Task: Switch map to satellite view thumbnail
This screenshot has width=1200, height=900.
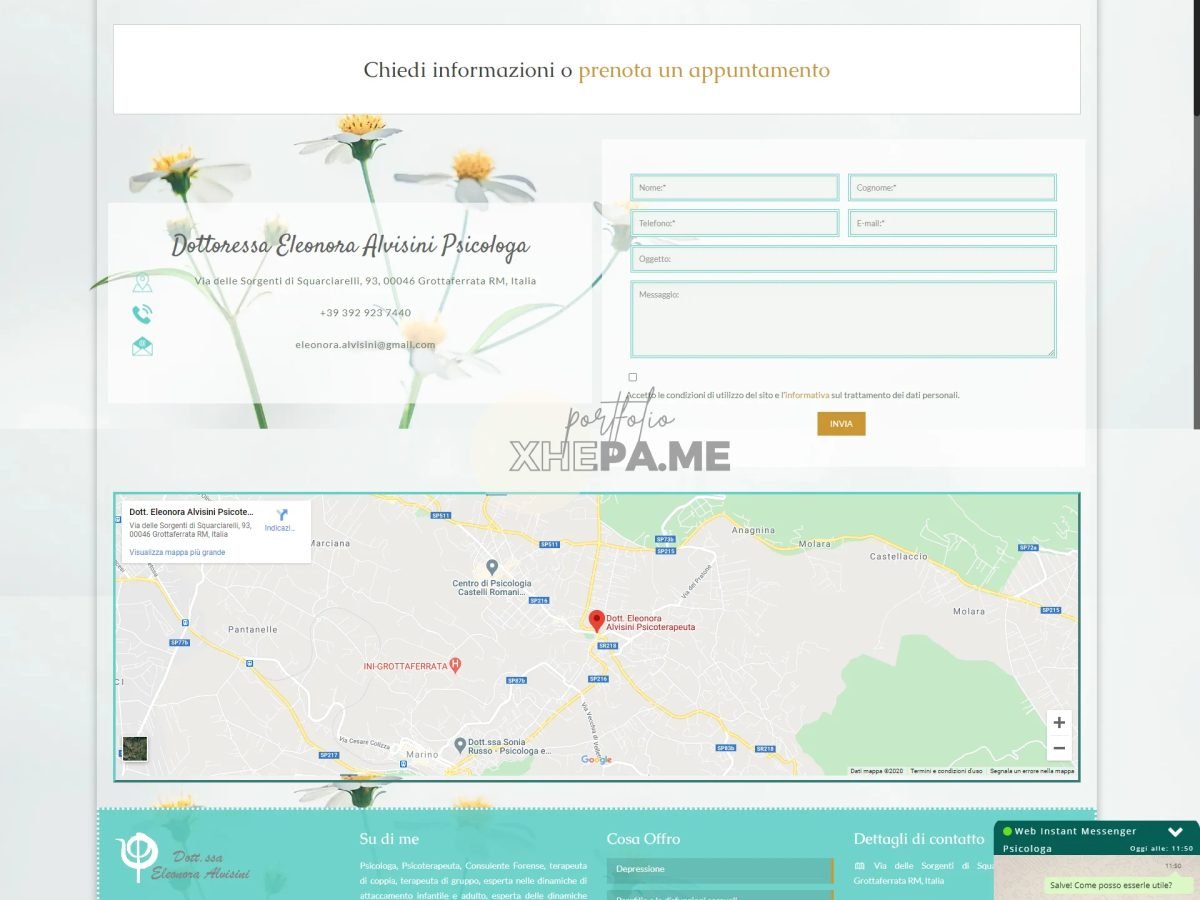Action: pyautogui.click(x=134, y=748)
